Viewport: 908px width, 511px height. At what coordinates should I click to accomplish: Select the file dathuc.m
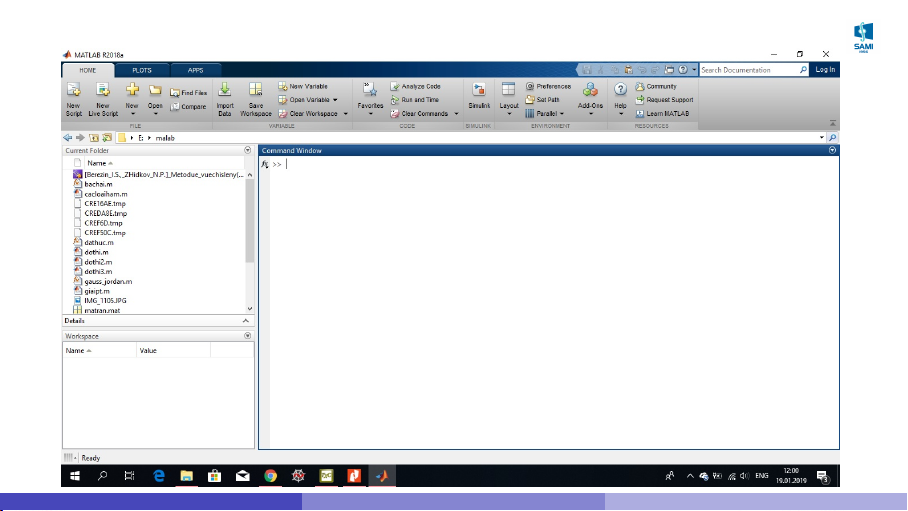(x=99, y=243)
